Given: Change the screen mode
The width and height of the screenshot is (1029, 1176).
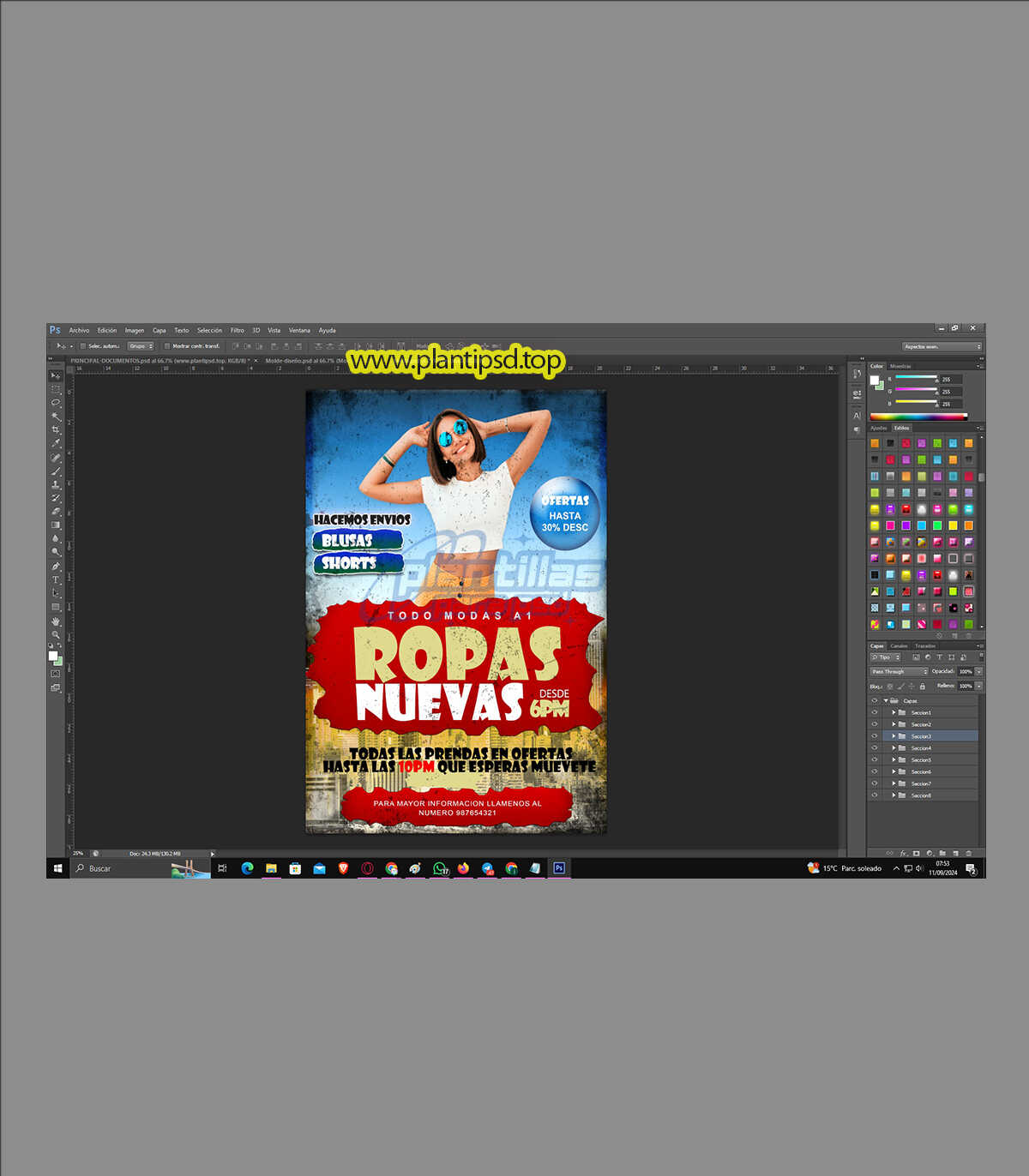Looking at the screenshot, I should coord(56,687).
